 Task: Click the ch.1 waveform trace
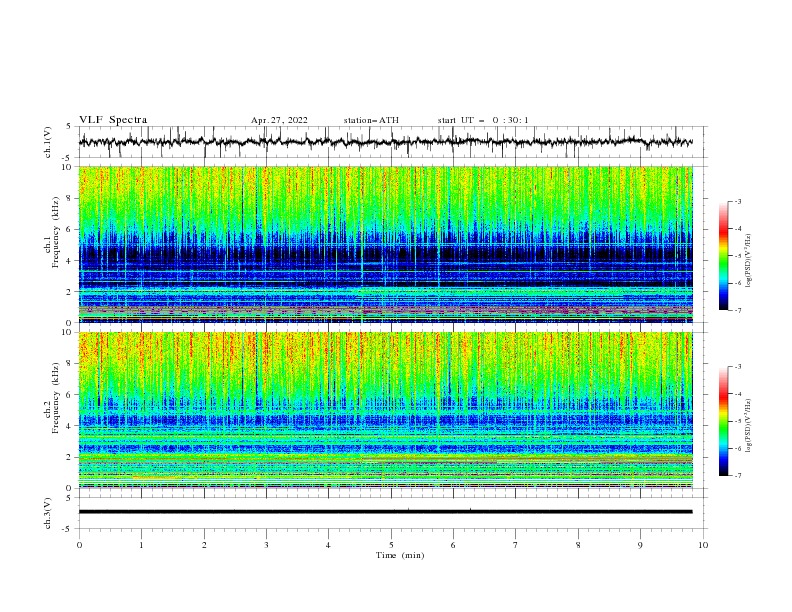click(x=386, y=142)
